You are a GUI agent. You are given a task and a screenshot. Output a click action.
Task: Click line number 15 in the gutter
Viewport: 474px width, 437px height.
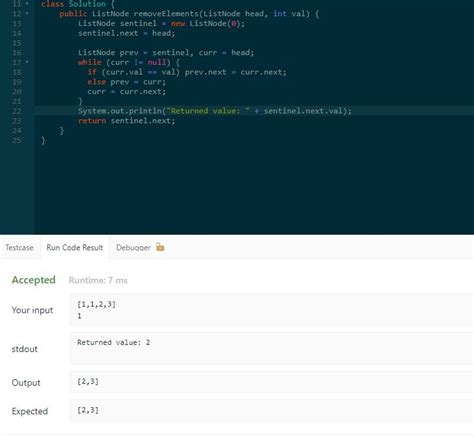coord(17,43)
